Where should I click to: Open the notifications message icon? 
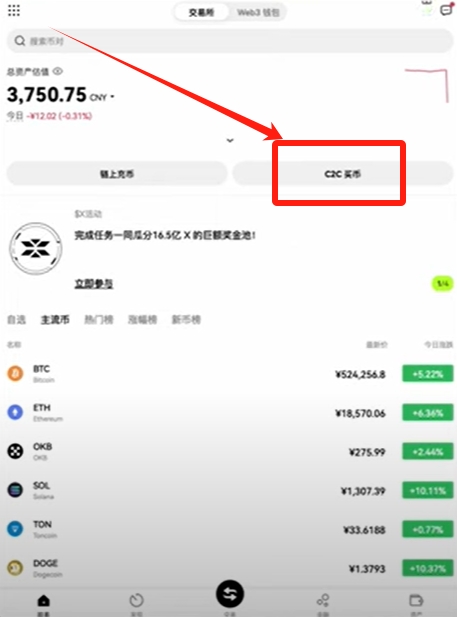[446, 9]
